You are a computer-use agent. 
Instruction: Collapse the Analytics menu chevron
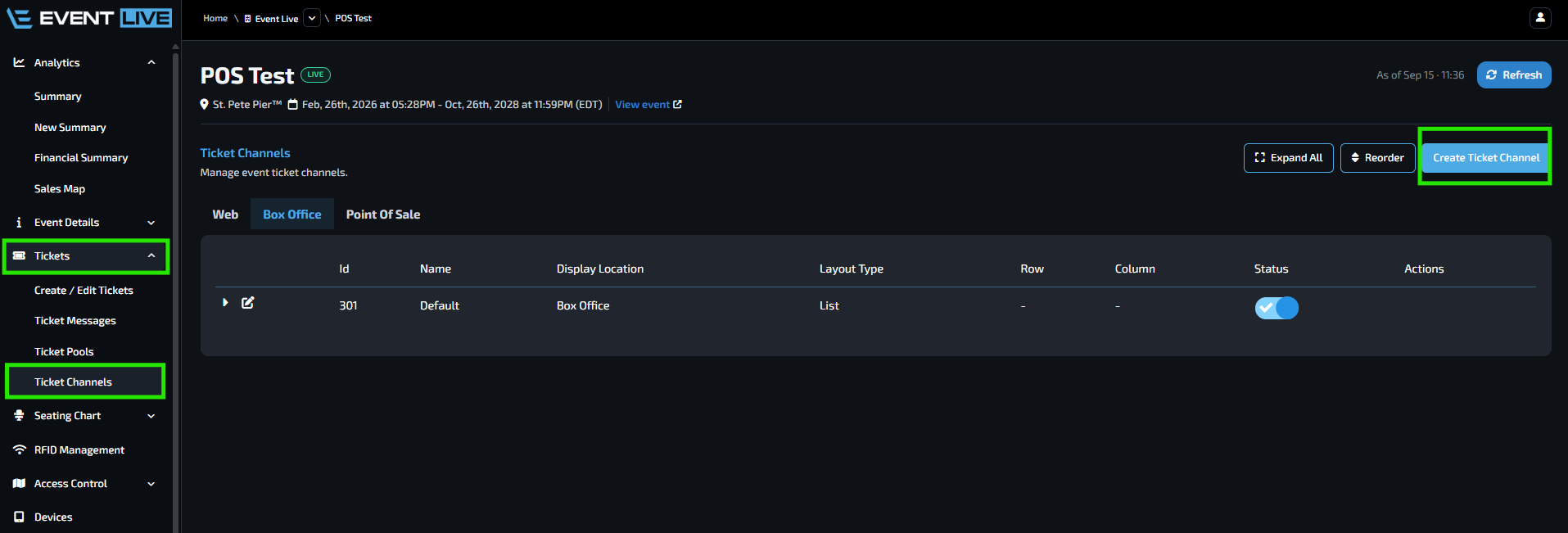click(151, 62)
